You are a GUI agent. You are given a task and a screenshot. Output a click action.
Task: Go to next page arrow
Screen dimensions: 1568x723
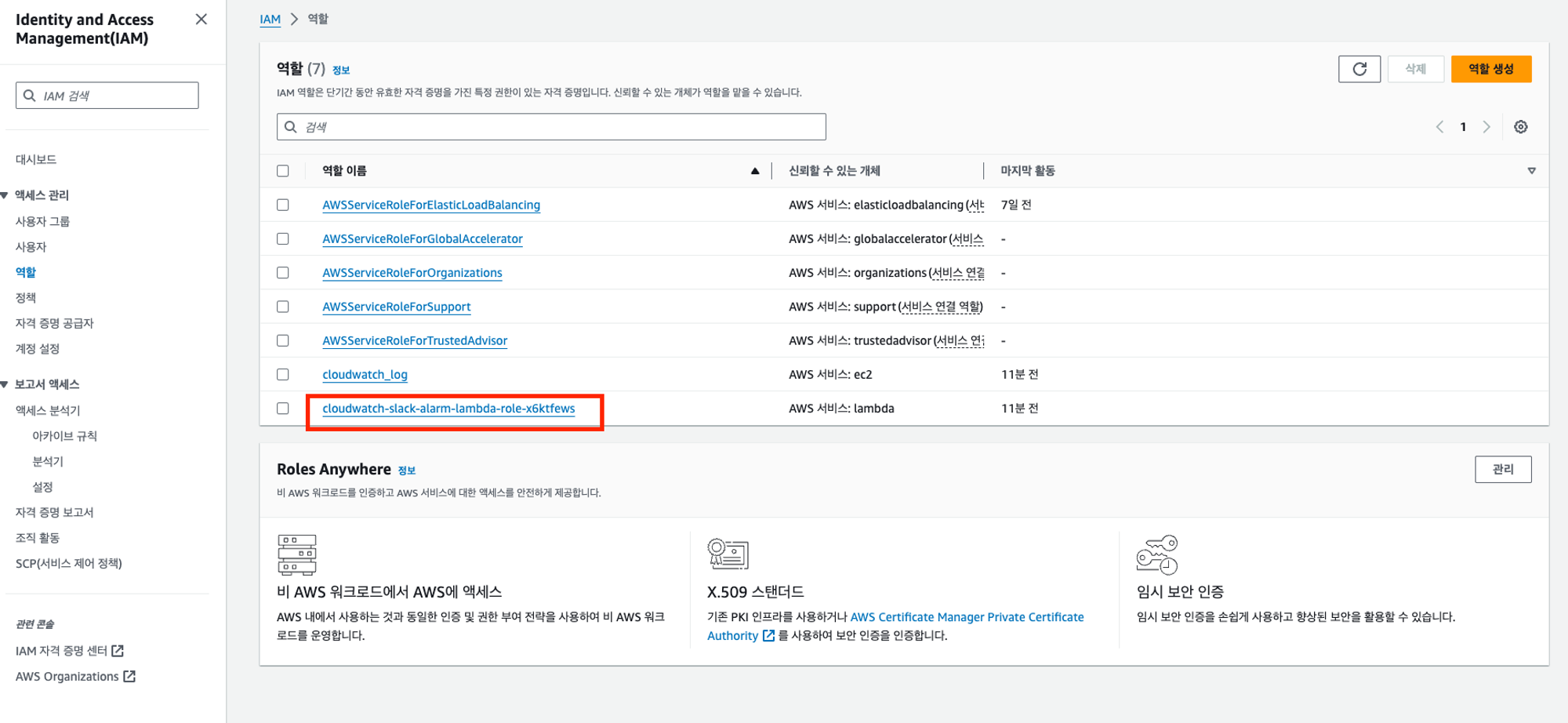(1486, 127)
